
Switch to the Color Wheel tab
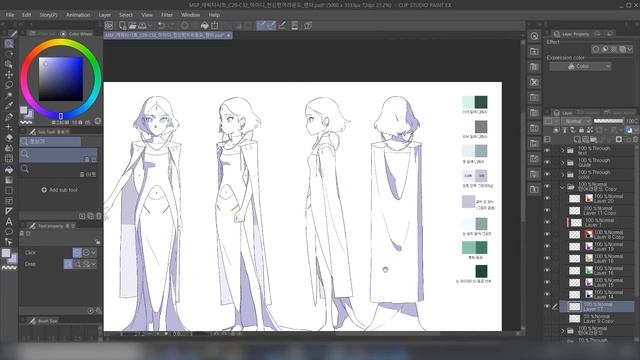click(x=76, y=34)
